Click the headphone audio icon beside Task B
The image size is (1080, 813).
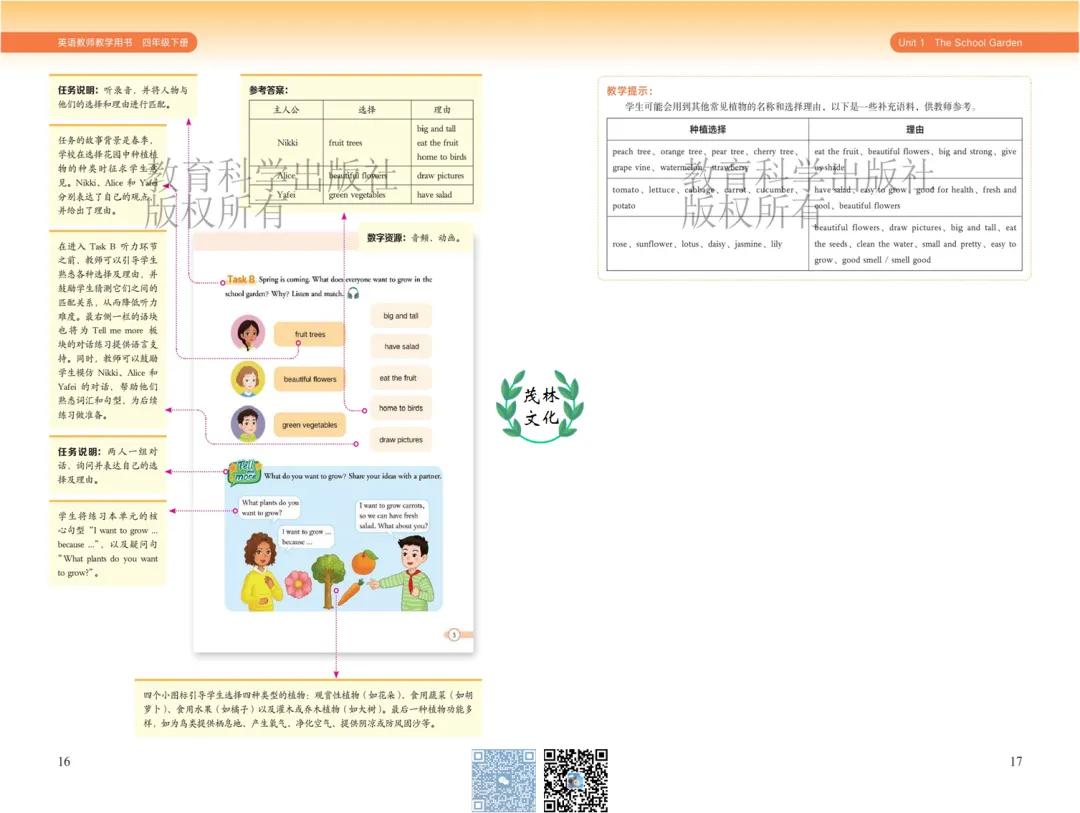click(x=353, y=294)
